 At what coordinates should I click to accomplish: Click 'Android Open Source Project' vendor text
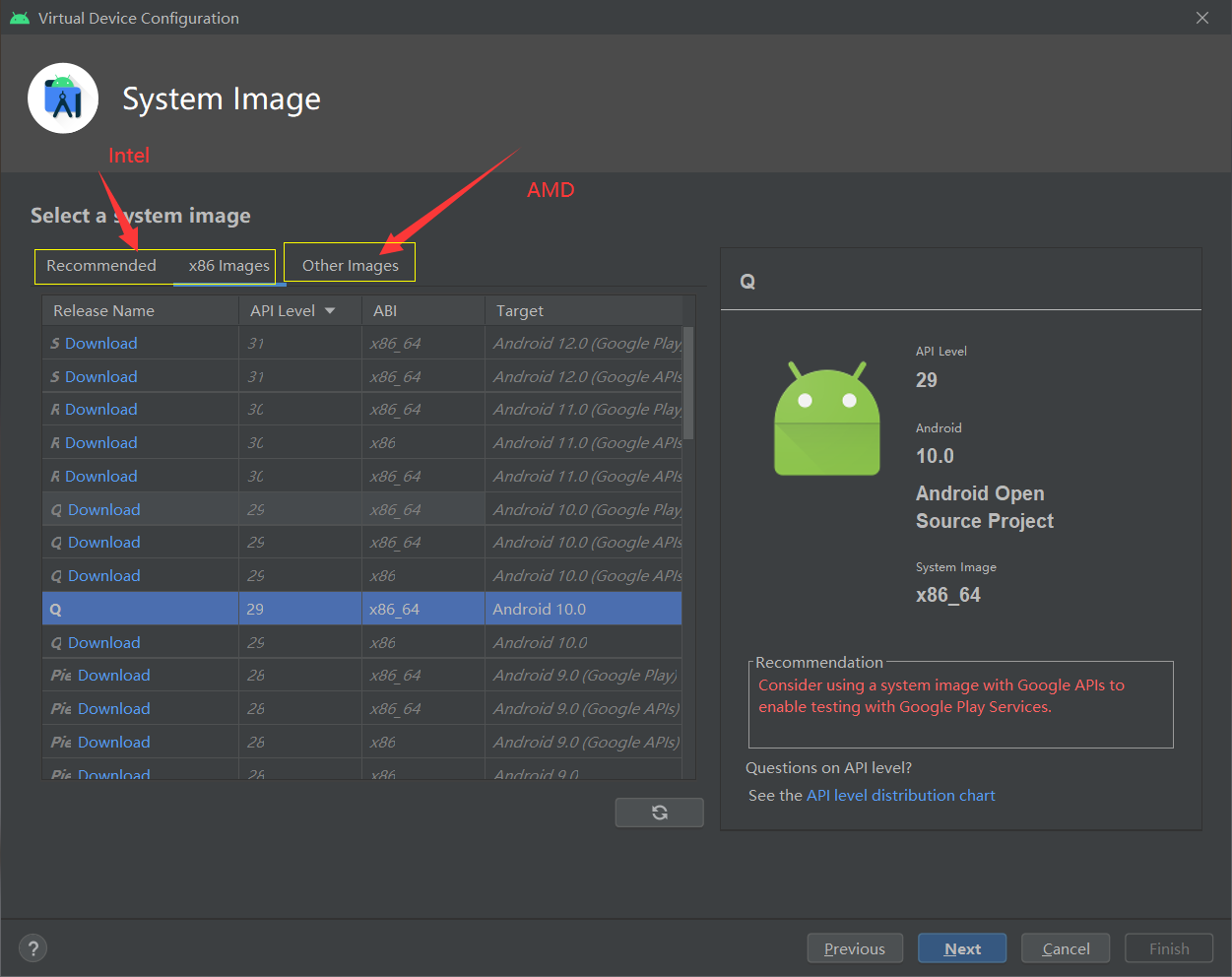(985, 507)
